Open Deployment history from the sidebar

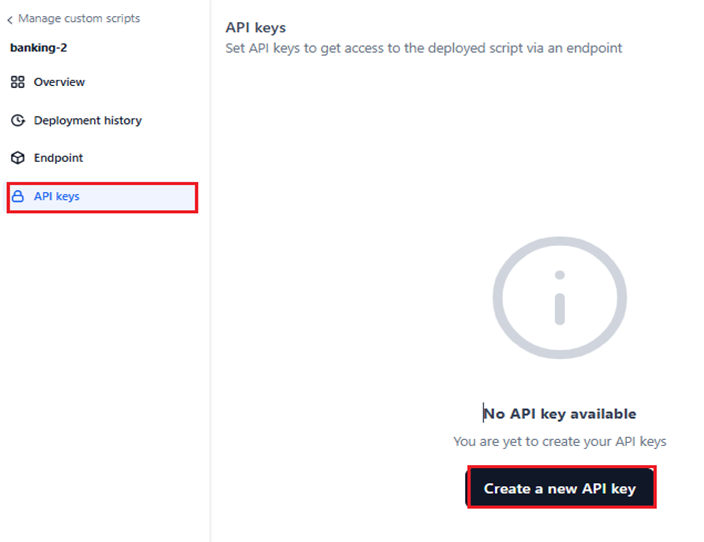[x=87, y=121]
